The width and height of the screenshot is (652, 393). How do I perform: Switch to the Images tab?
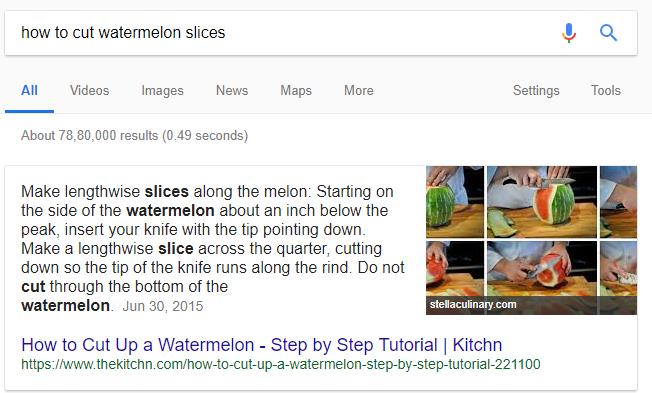(x=162, y=90)
